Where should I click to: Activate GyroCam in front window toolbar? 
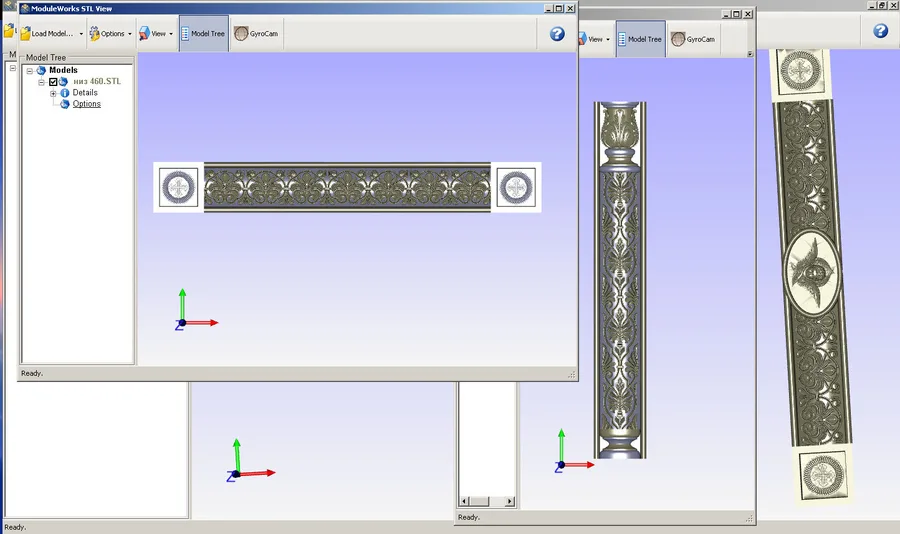[x=257, y=34]
